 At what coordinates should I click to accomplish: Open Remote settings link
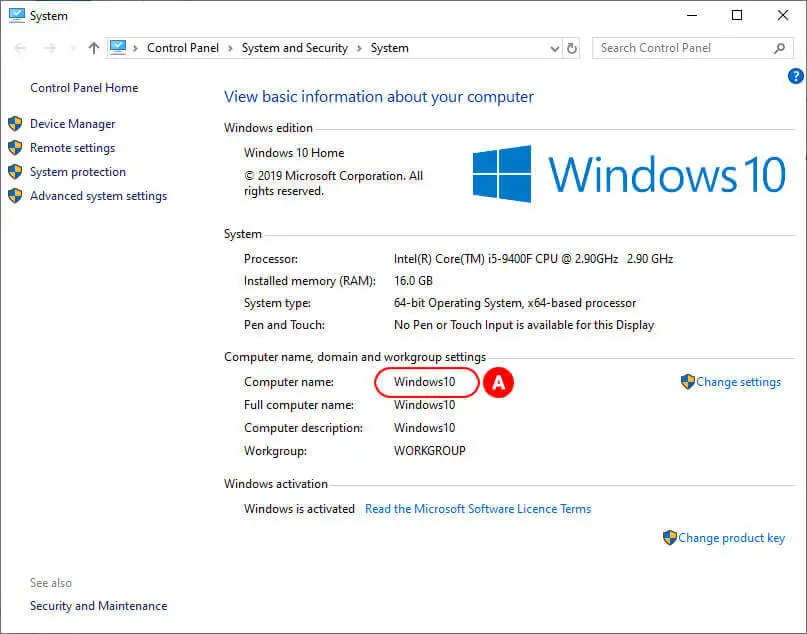73,148
